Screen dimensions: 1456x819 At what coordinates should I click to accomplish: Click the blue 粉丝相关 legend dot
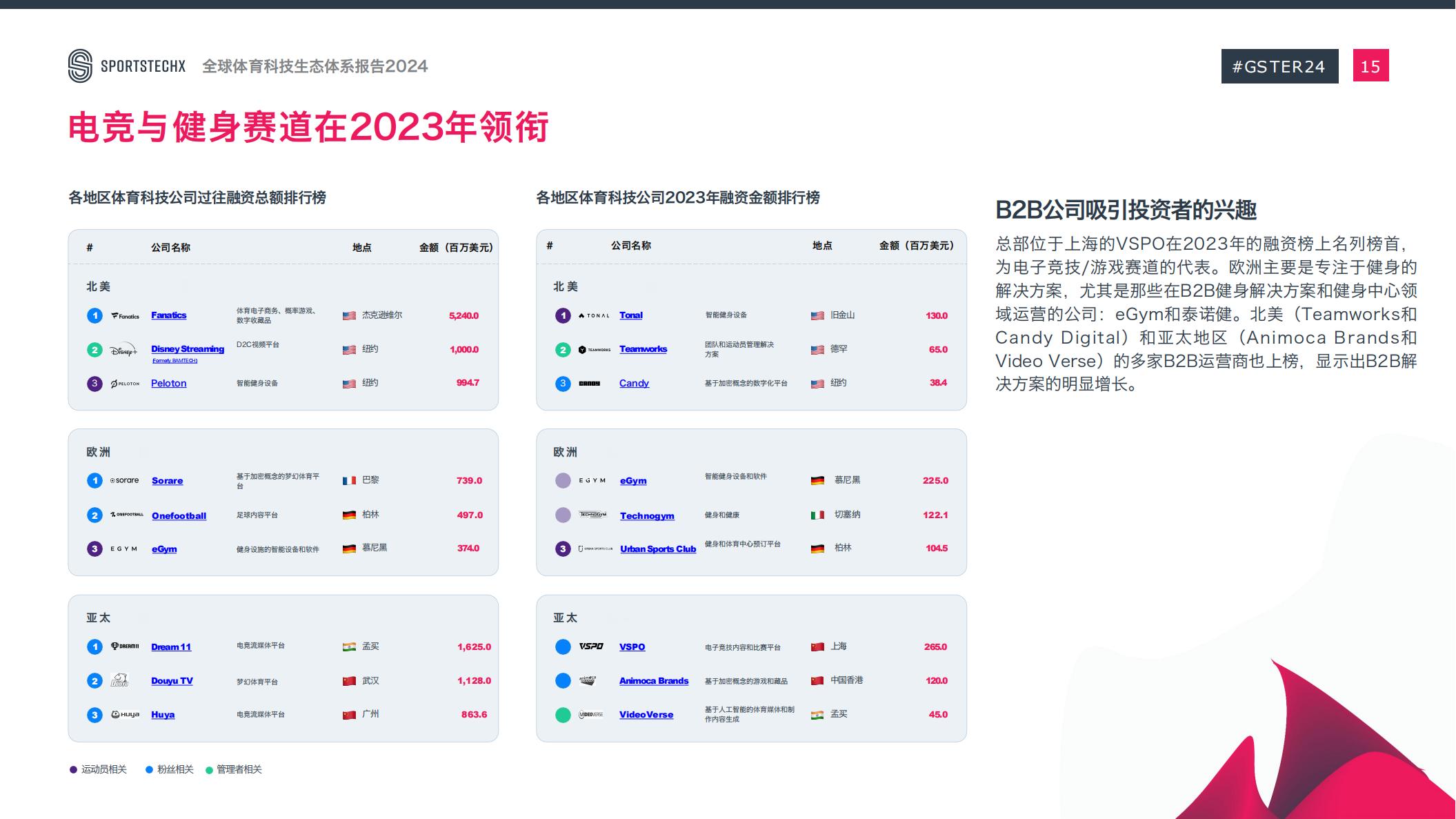(149, 769)
